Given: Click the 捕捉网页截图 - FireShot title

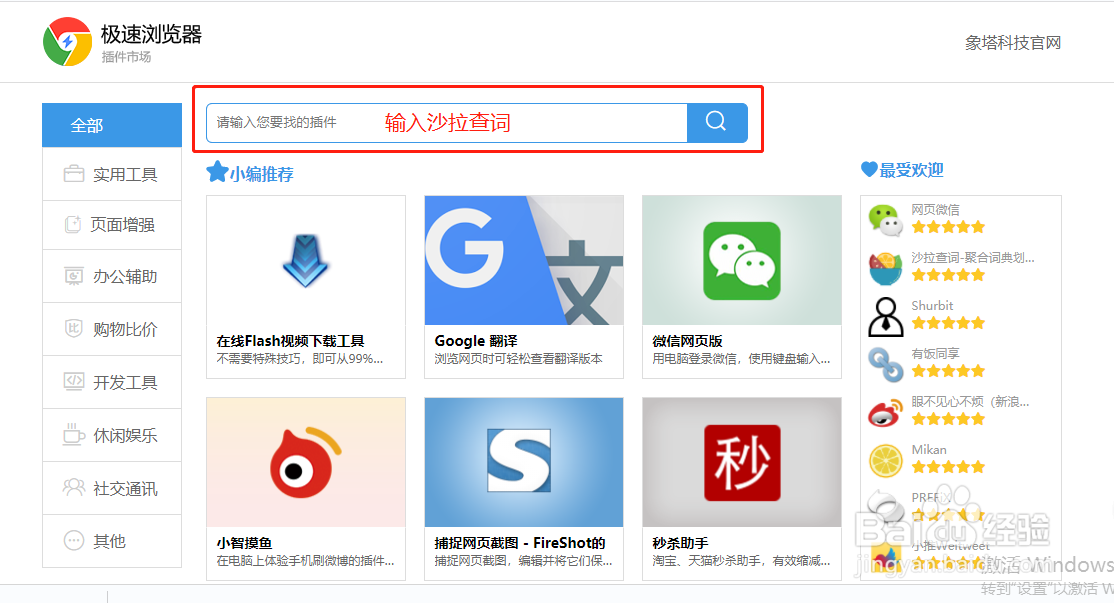Looking at the screenshot, I should [520, 543].
